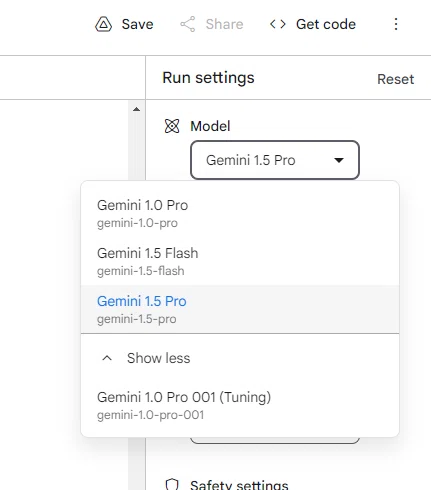Click the Save to Drive icon
The image size is (431, 490).
[x=103, y=24]
